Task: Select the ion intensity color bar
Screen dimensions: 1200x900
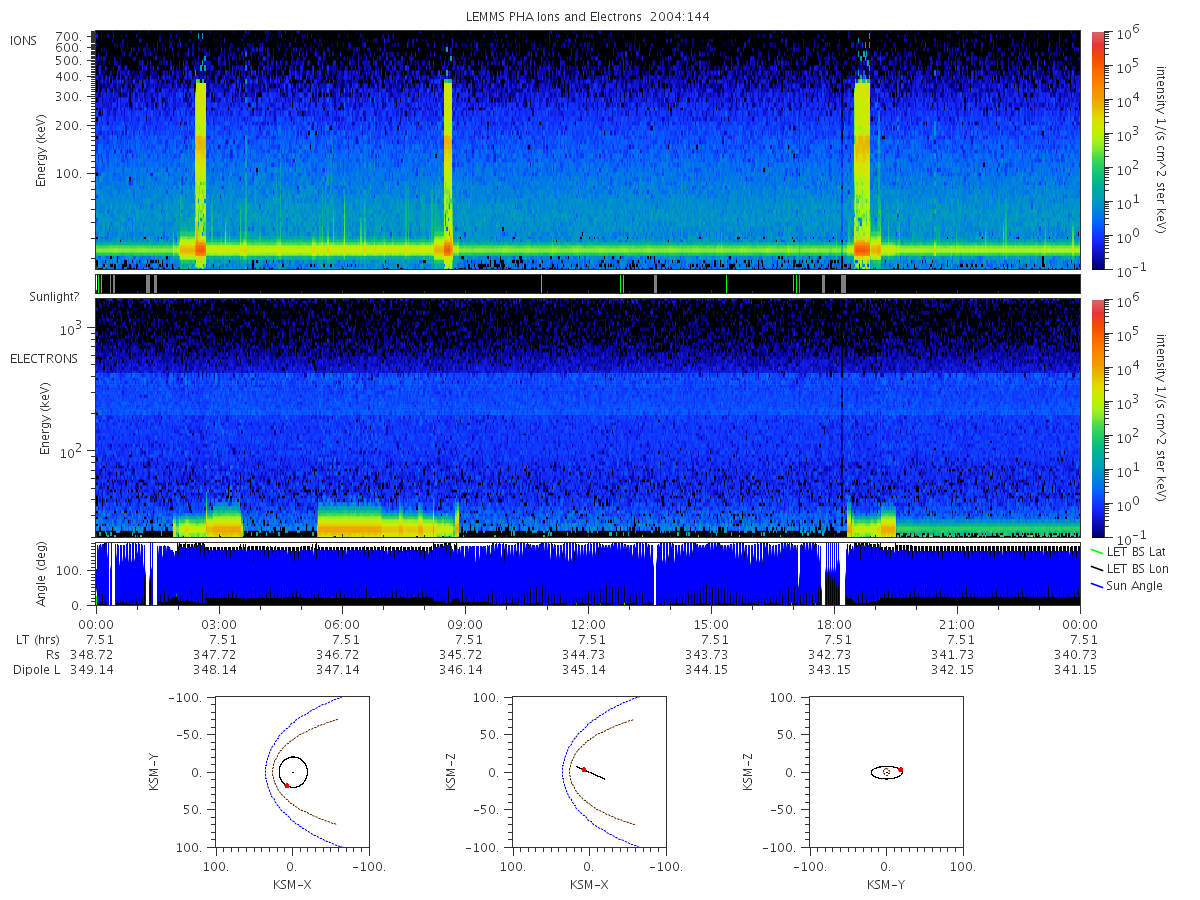Action: point(1098,150)
